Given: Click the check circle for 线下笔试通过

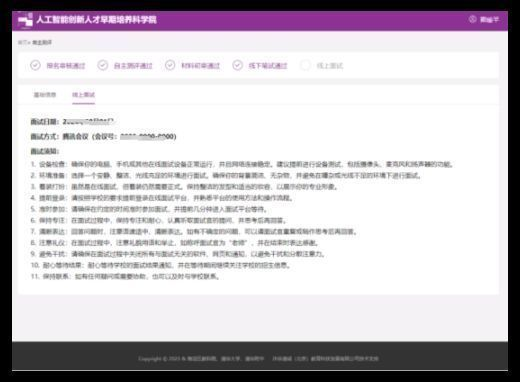Looking at the screenshot, I should (x=238, y=65).
